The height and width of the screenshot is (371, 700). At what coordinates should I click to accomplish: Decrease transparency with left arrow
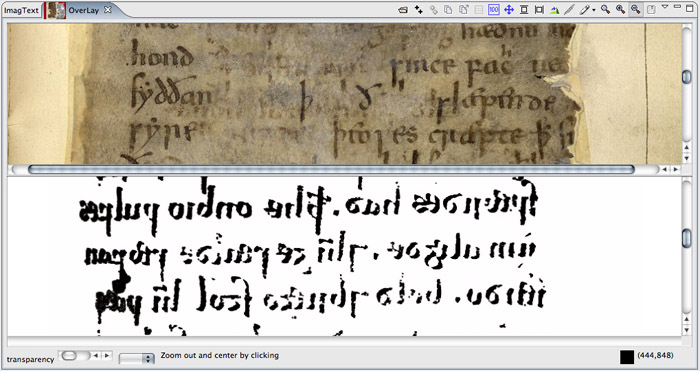coord(96,355)
